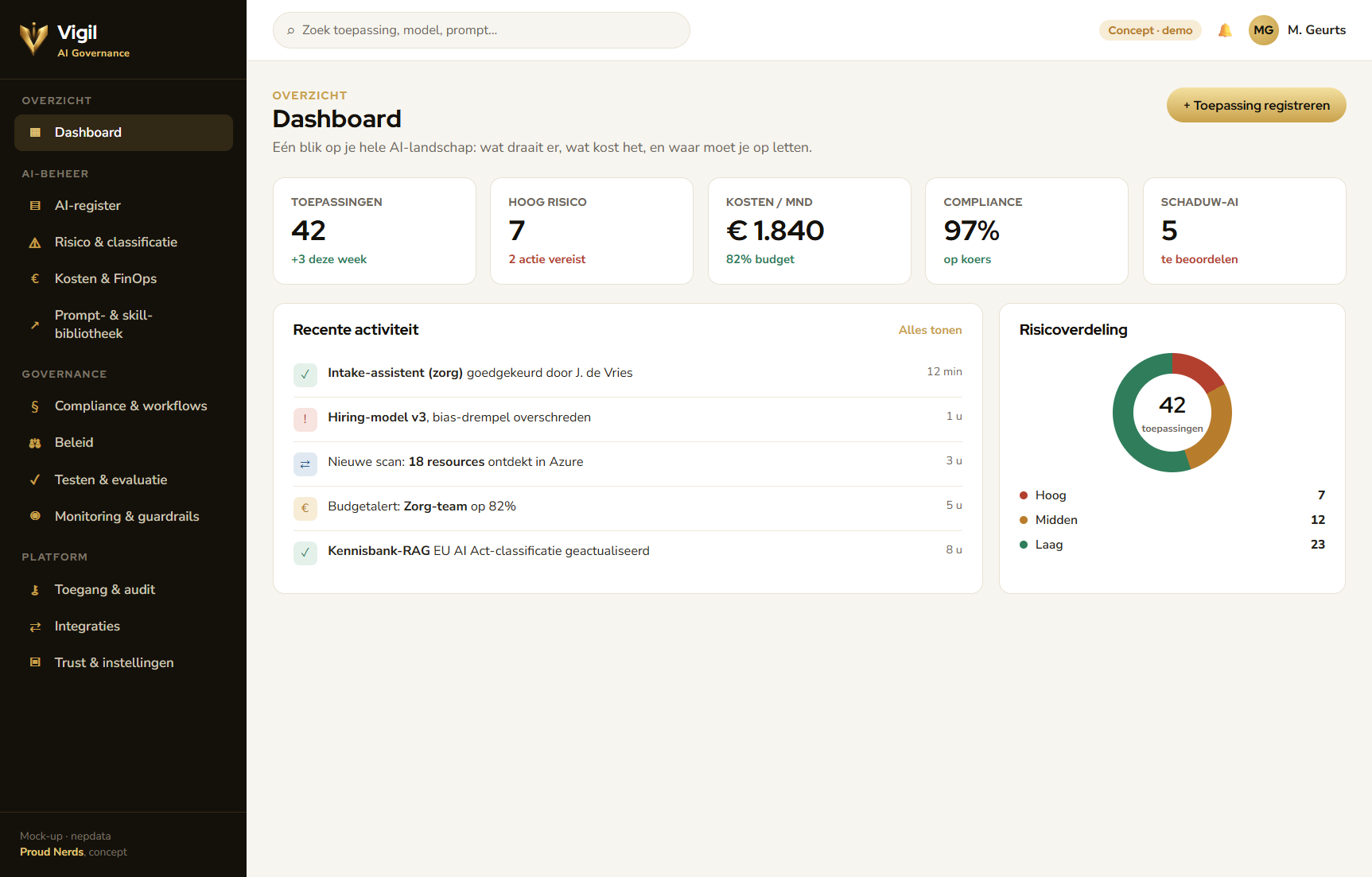The image size is (1372, 877).
Task: Click the blue scan icon for Nieuwe scan
Action: coord(305,464)
